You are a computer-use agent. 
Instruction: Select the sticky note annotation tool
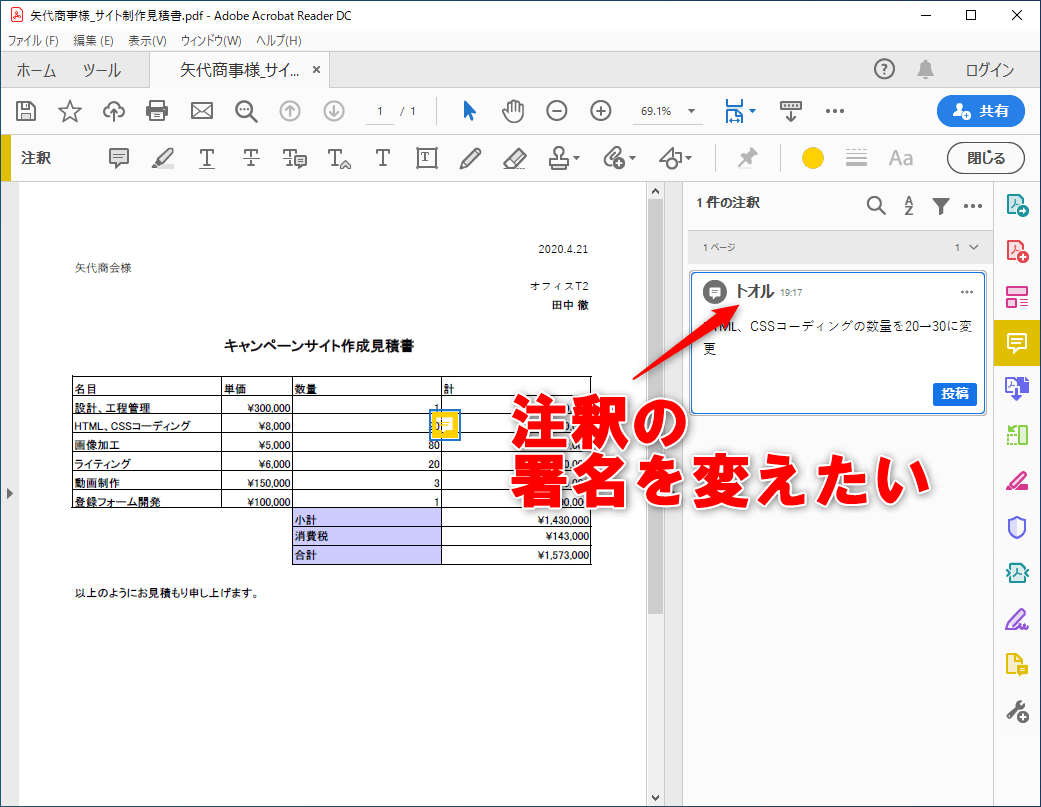tap(119, 158)
